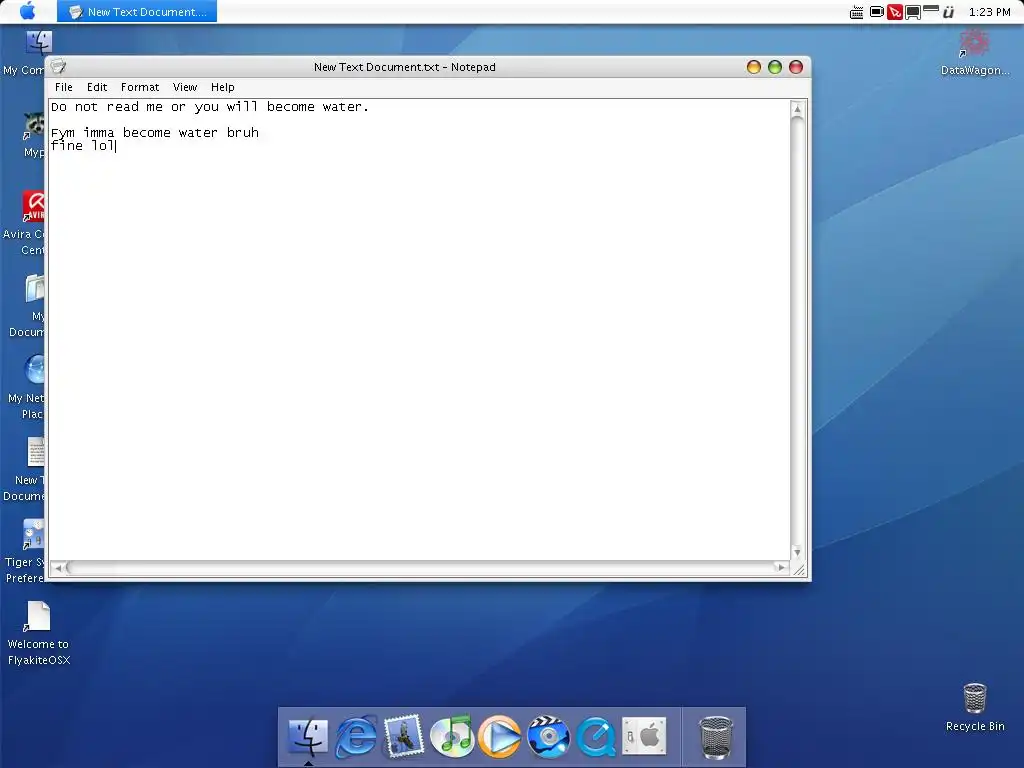Image resolution: width=1024 pixels, height=768 pixels.
Task: Open the Trash in the dock
Action: pos(716,737)
